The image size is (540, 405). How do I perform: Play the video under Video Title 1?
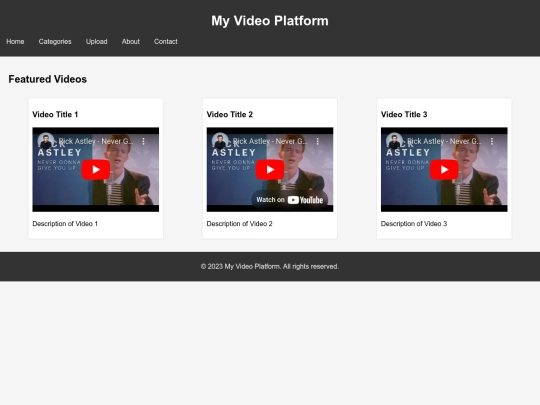(96, 169)
